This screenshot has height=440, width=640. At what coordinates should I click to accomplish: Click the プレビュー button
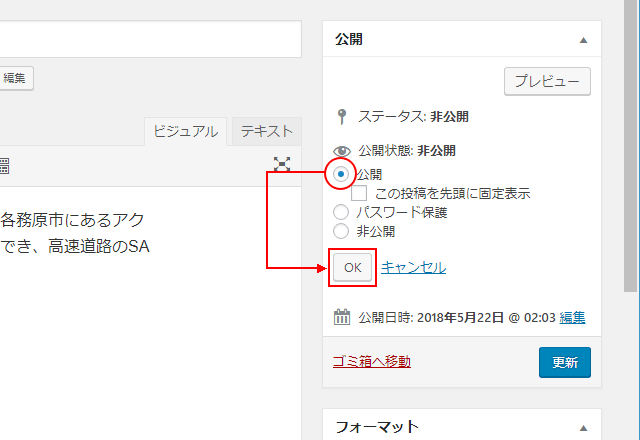coord(547,81)
